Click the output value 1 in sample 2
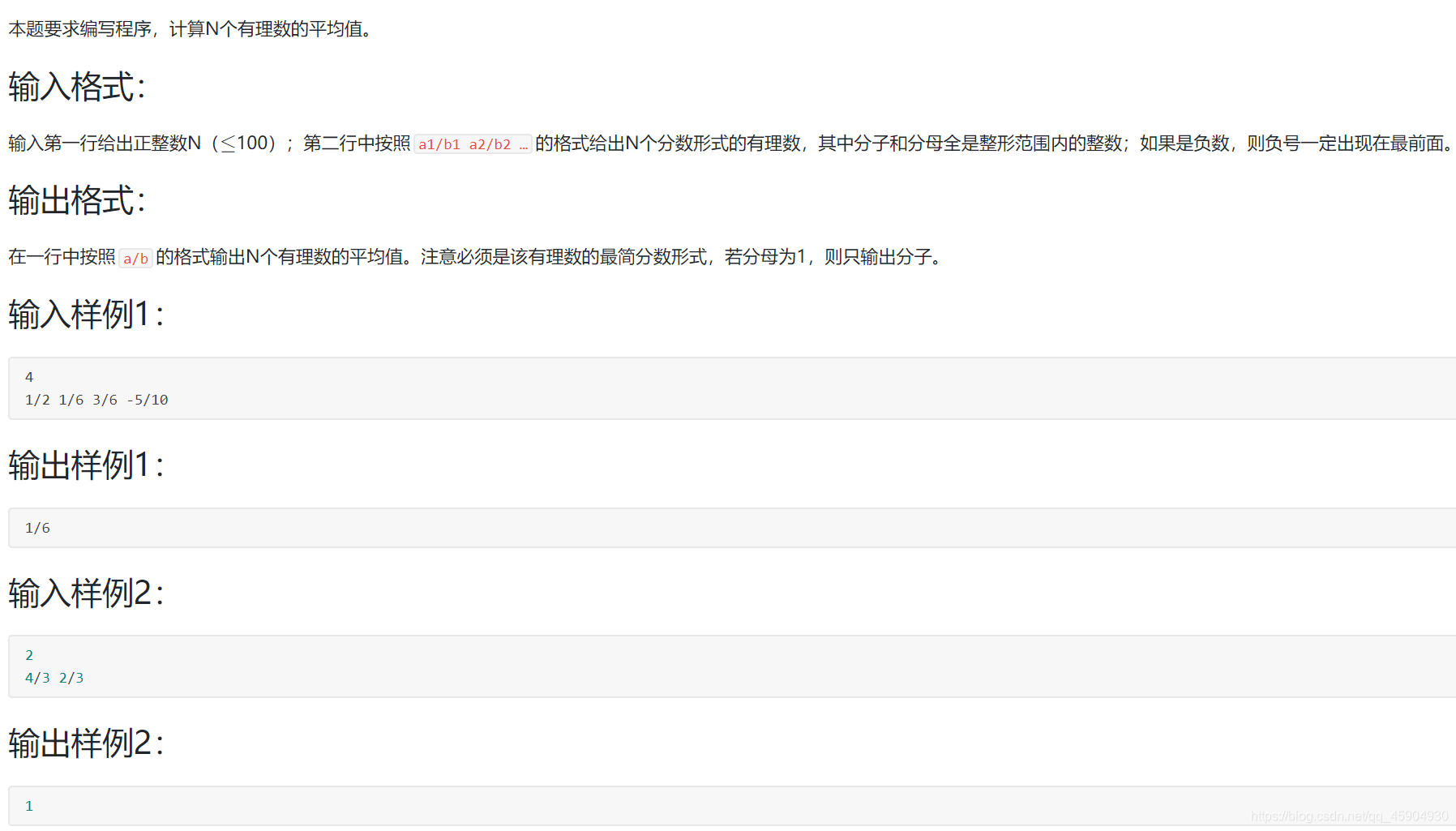 29,806
